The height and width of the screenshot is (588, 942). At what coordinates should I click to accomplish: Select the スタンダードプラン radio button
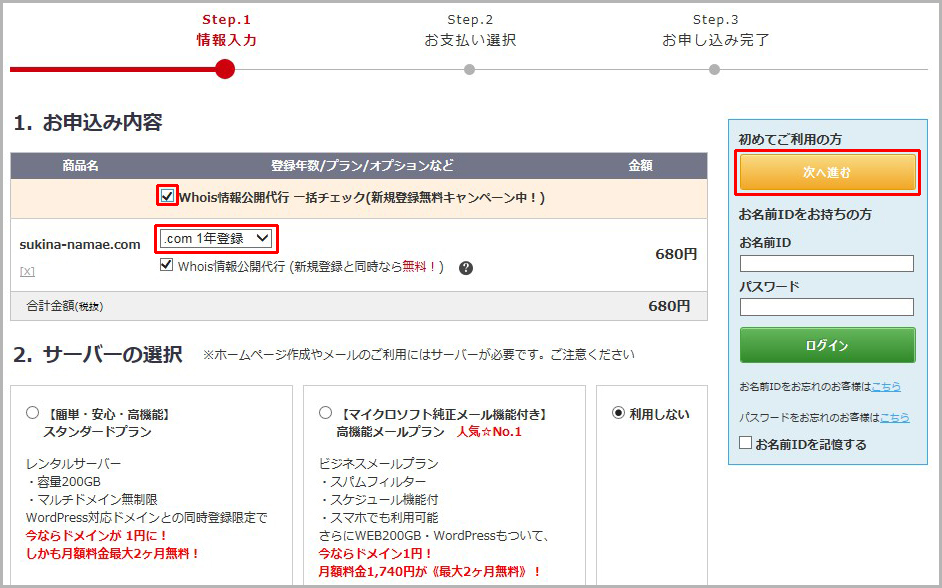tap(32, 413)
